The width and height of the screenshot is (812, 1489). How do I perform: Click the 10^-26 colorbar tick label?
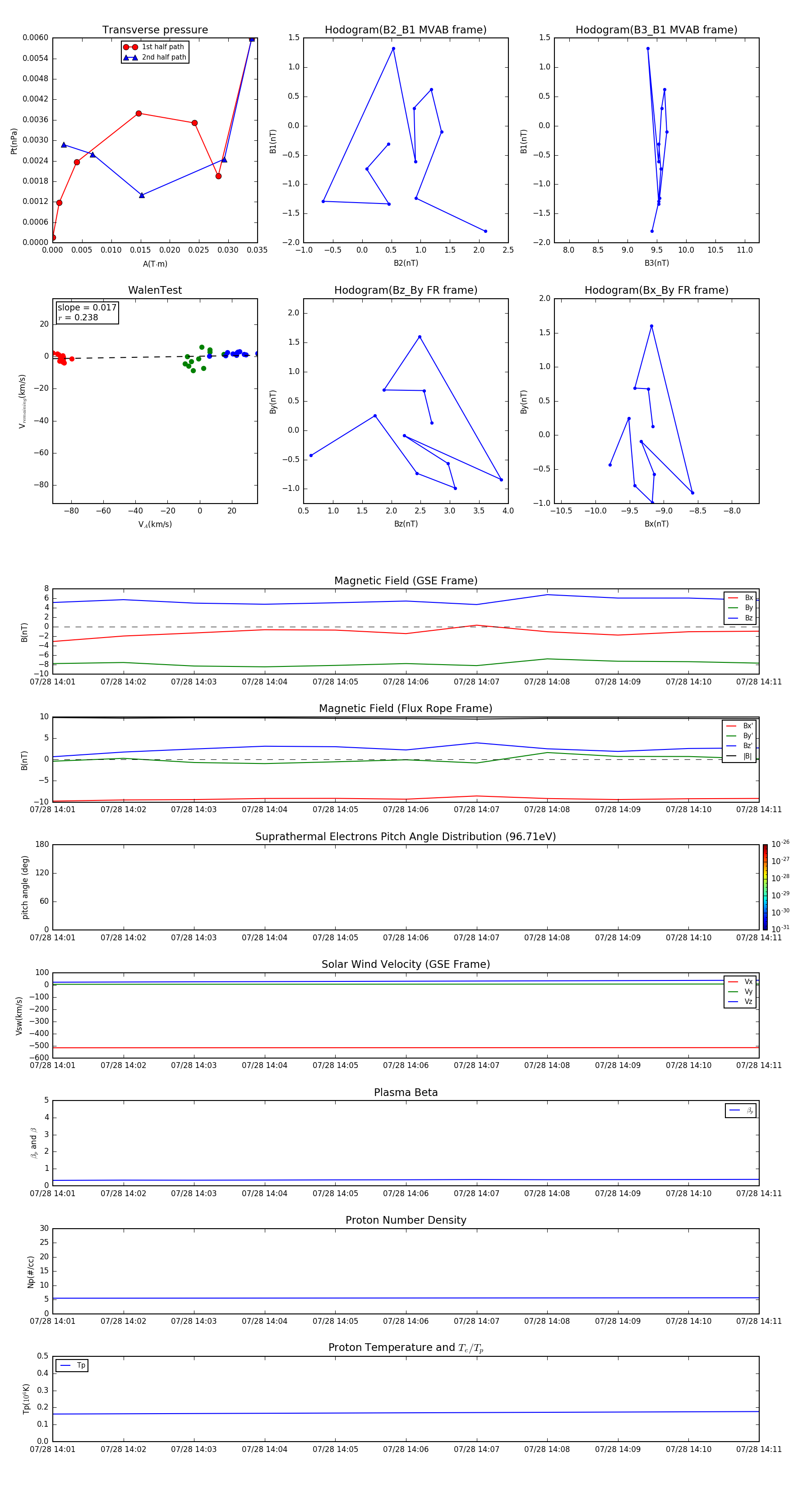pos(780,844)
